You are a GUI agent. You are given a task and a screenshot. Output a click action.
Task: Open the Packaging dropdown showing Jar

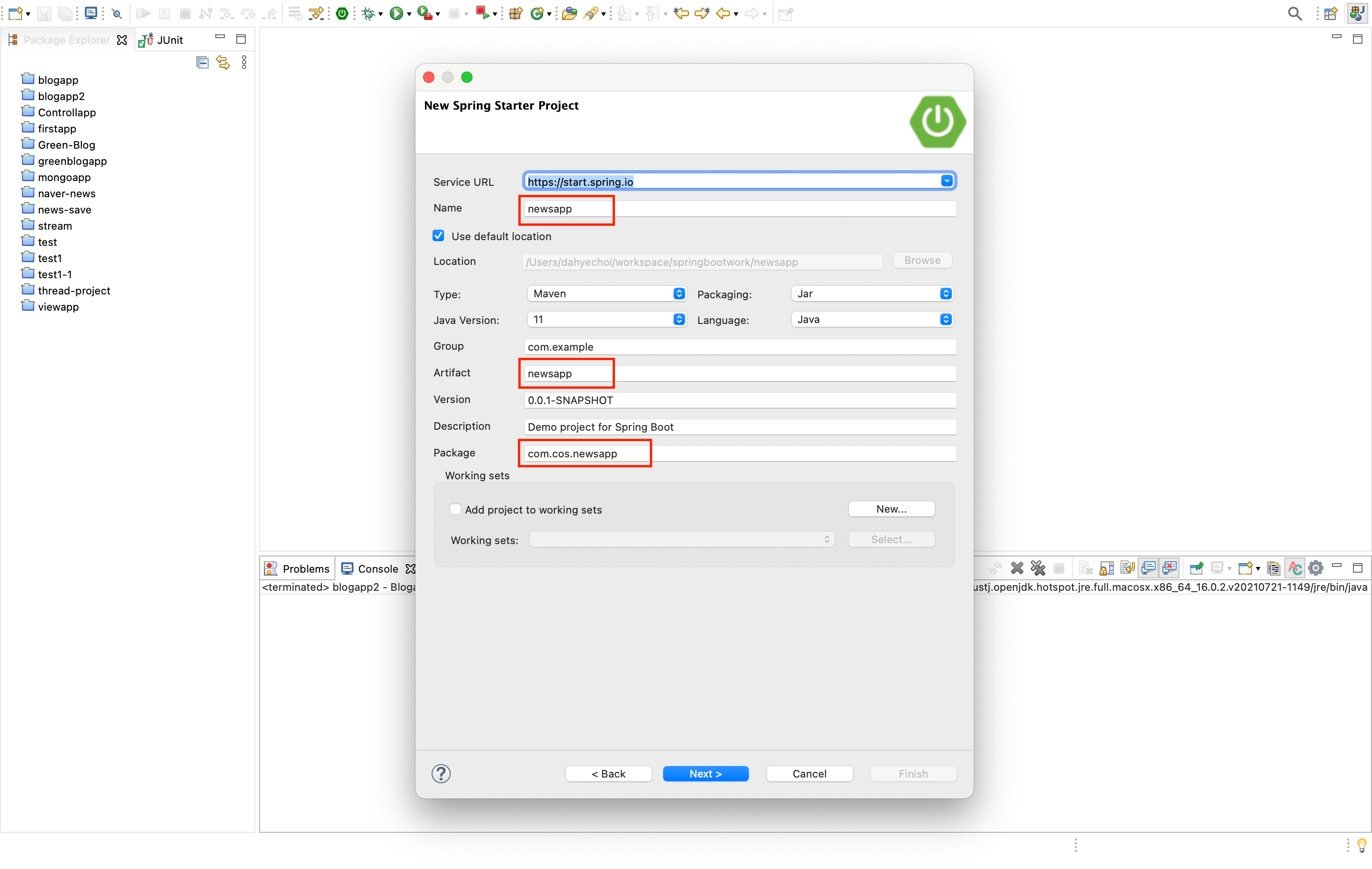[x=872, y=293]
